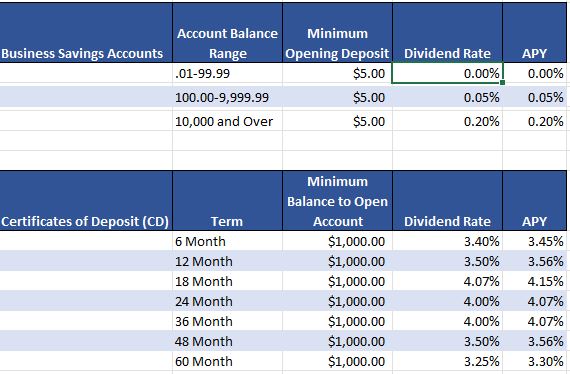Click the Account Balance Range header cell
This screenshot has height=374, width=570.
(x=228, y=33)
